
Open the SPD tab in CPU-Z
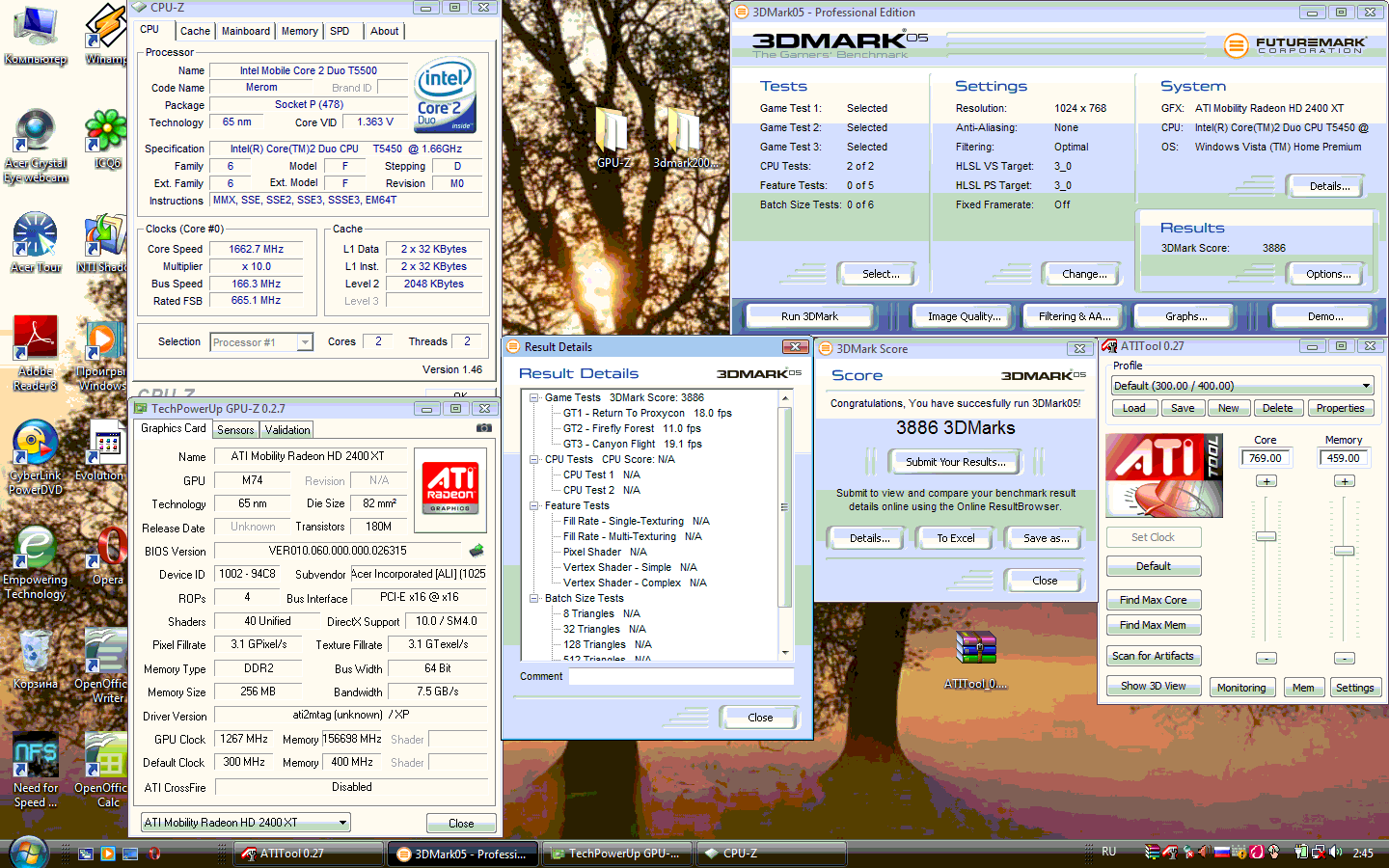[x=340, y=31]
